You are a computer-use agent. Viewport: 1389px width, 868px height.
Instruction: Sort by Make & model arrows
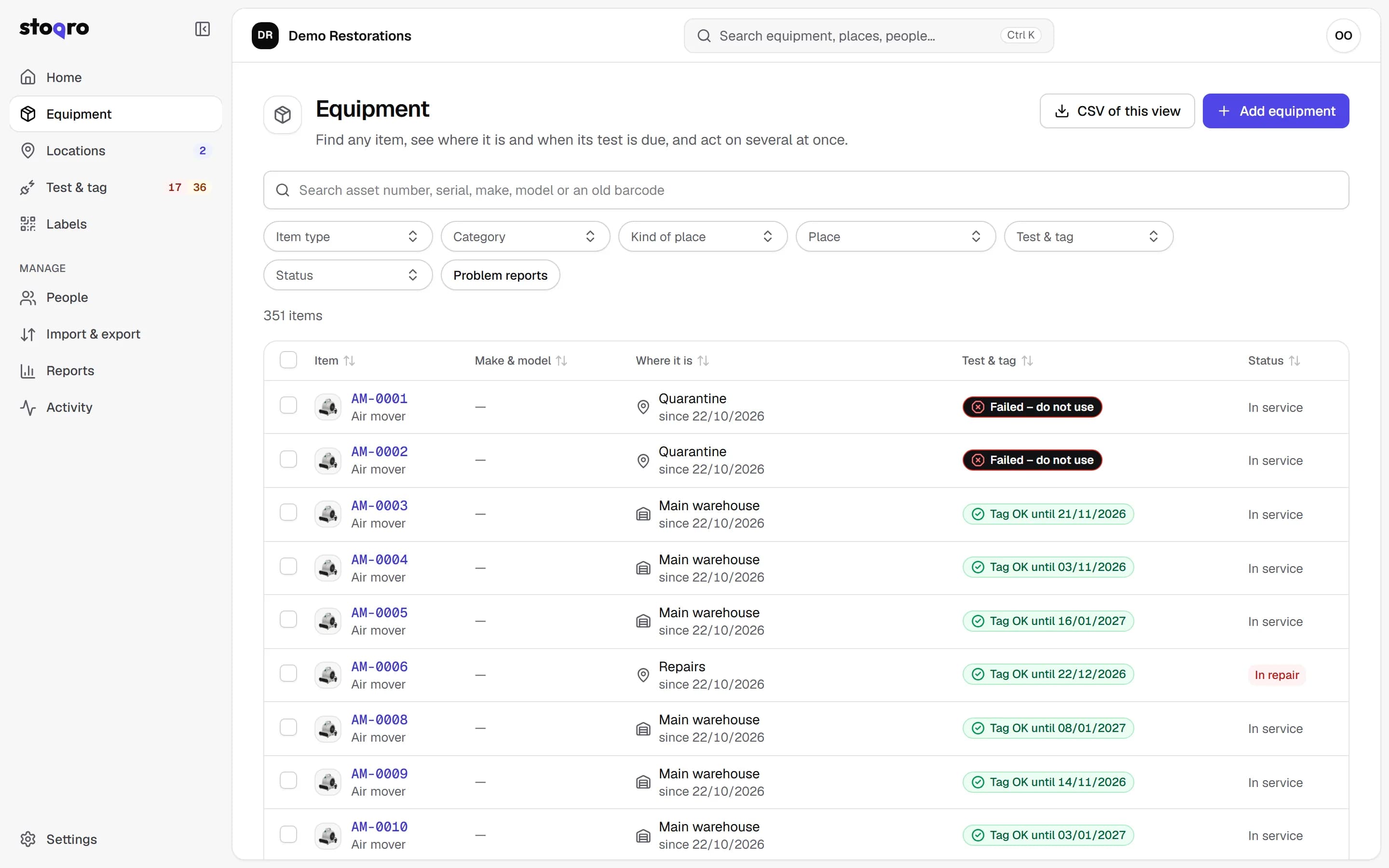561,361
